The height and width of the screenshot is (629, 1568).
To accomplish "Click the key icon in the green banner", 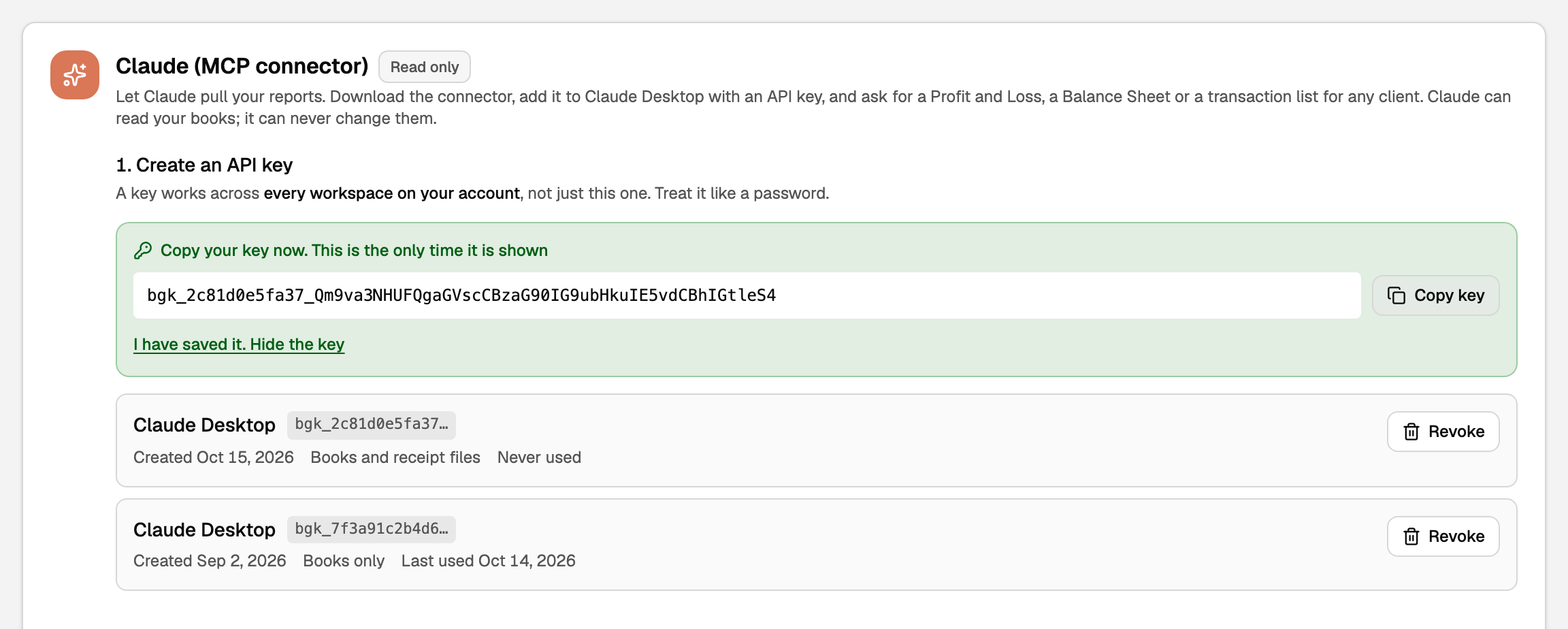I will [x=143, y=251].
